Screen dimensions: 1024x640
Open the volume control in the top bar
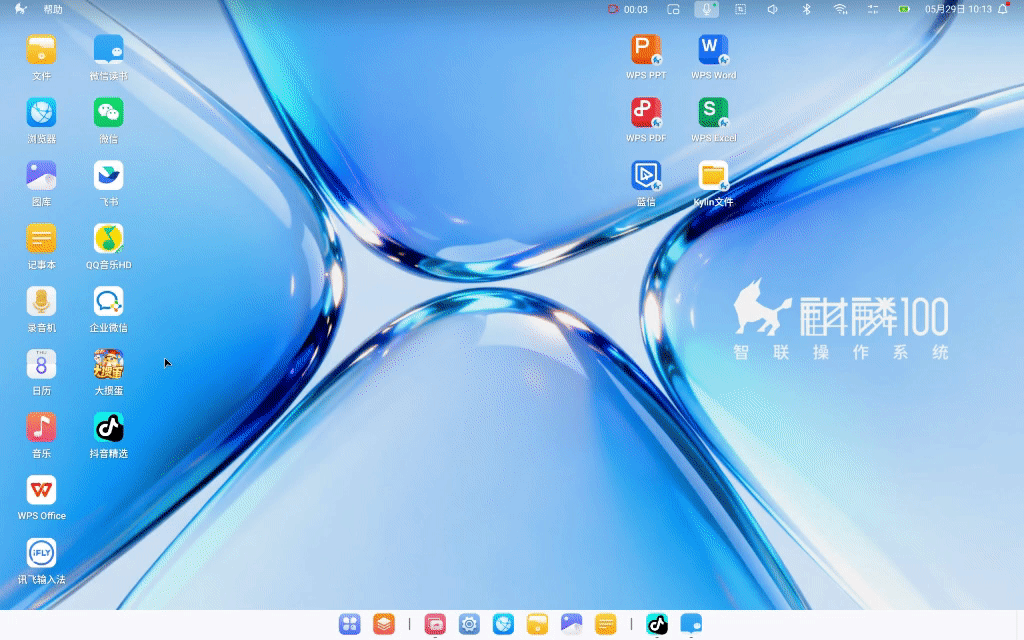773,9
